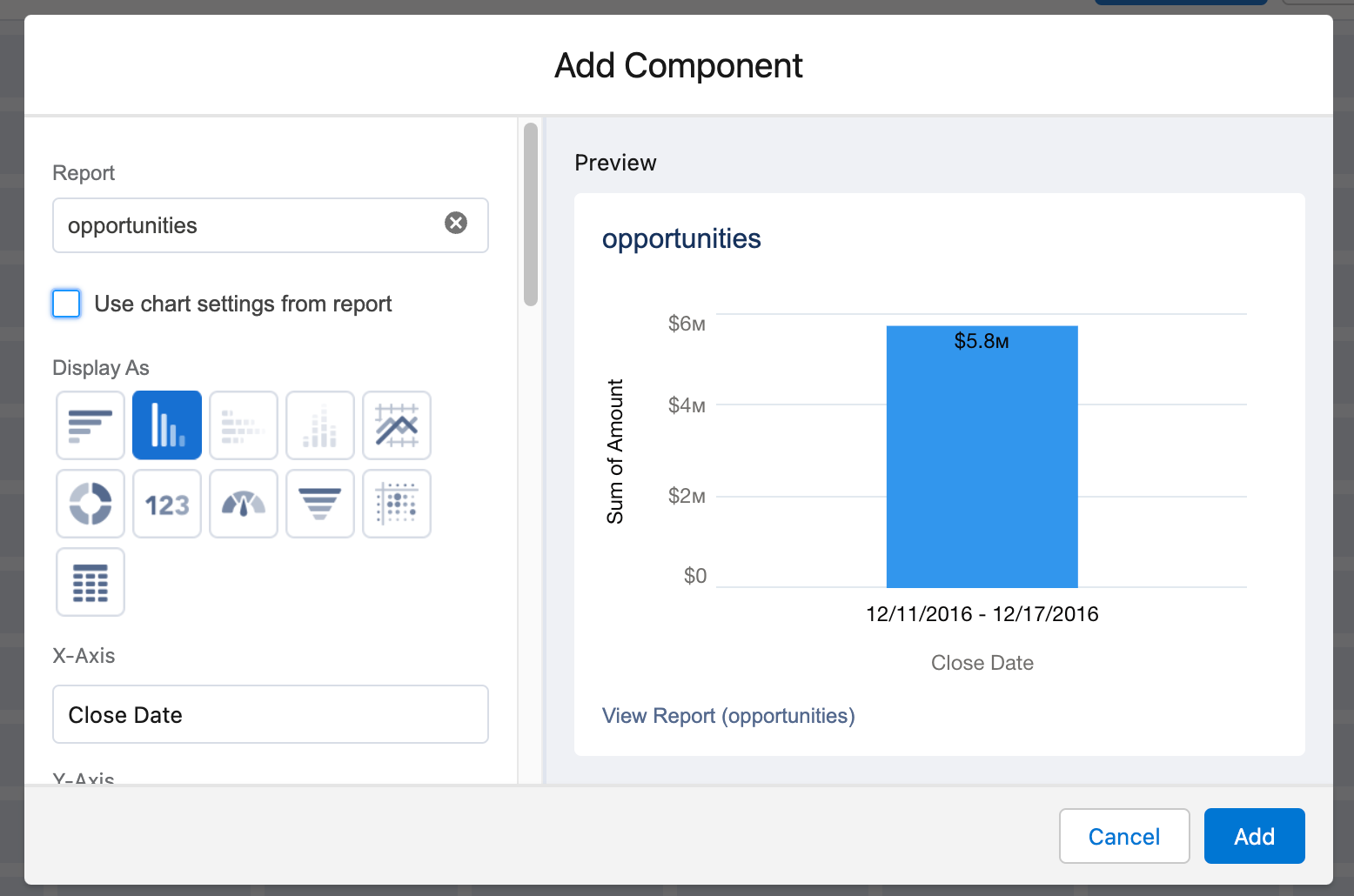Open View Report (opportunities) link
Viewport: 1354px width, 896px height.
(x=728, y=716)
